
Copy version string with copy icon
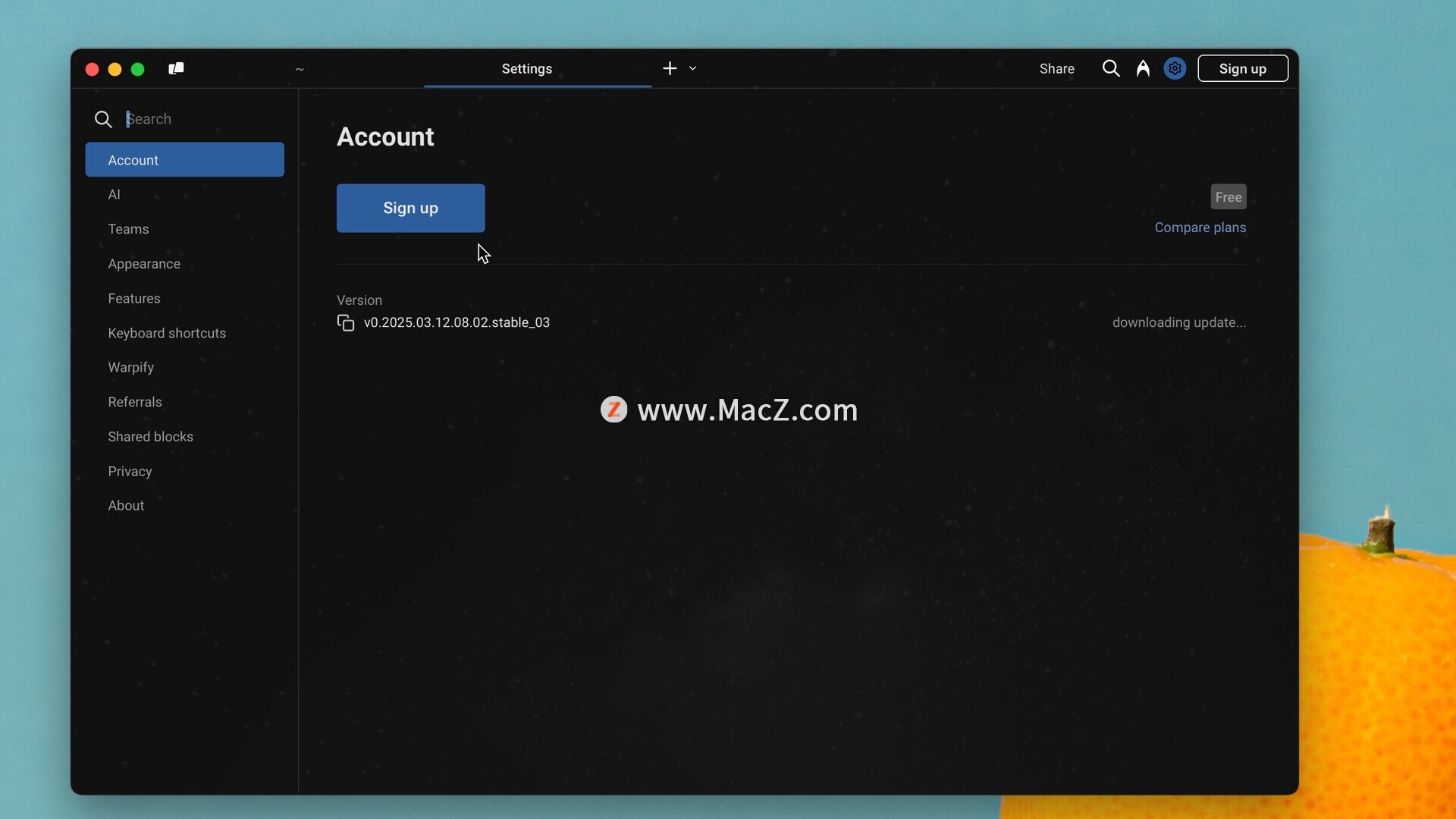[346, 323]
